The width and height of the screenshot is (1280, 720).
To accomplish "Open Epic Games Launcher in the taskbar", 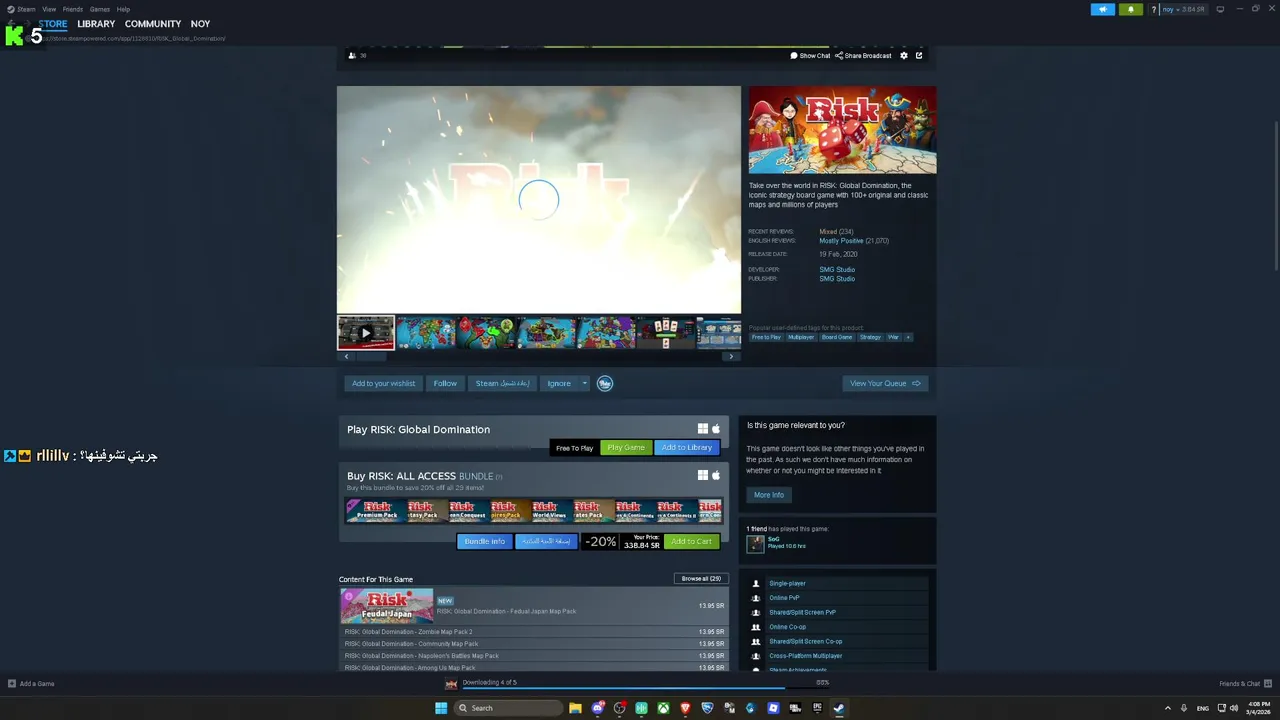I will point(817,708).
